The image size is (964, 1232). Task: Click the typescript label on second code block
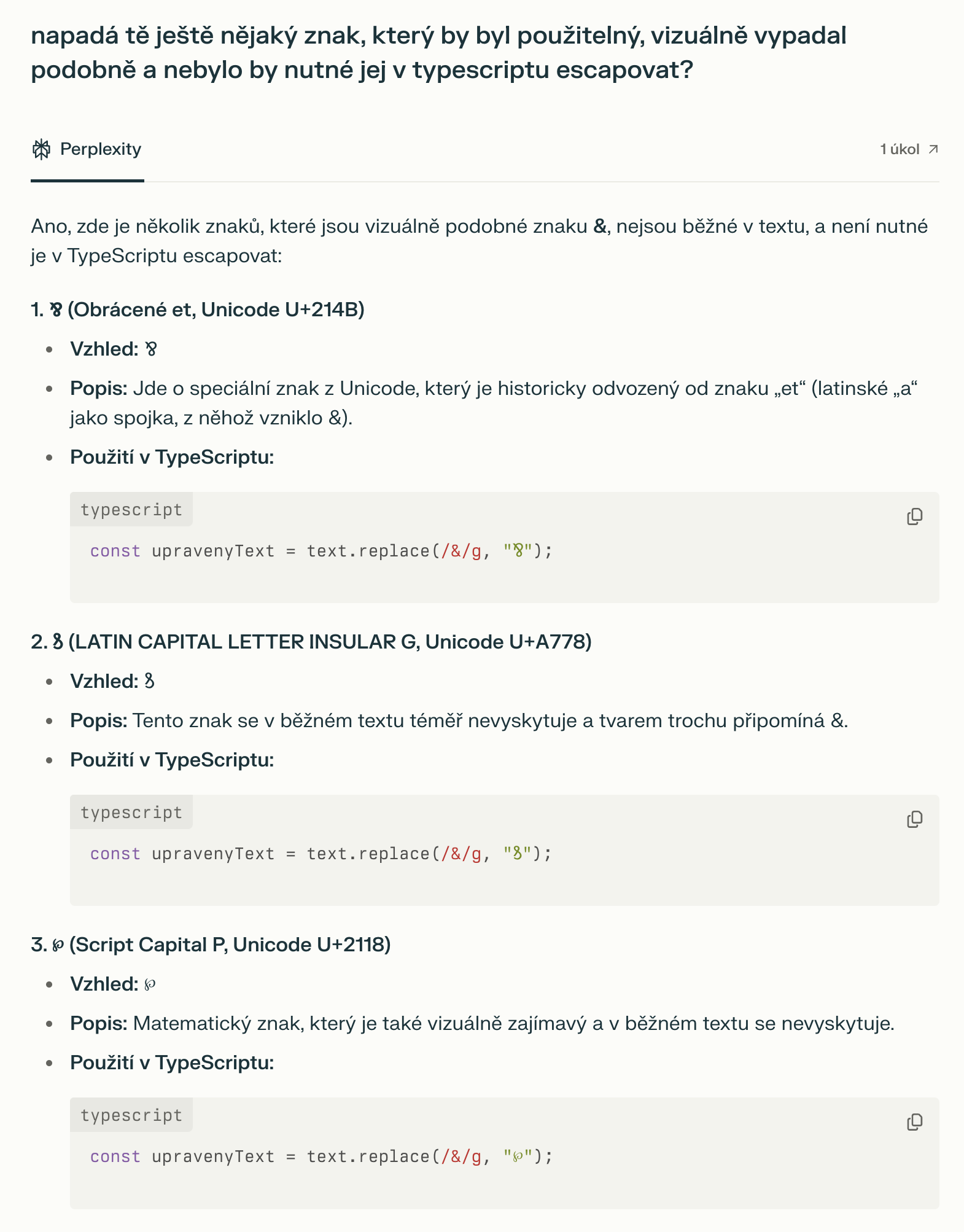click(131, 813)
